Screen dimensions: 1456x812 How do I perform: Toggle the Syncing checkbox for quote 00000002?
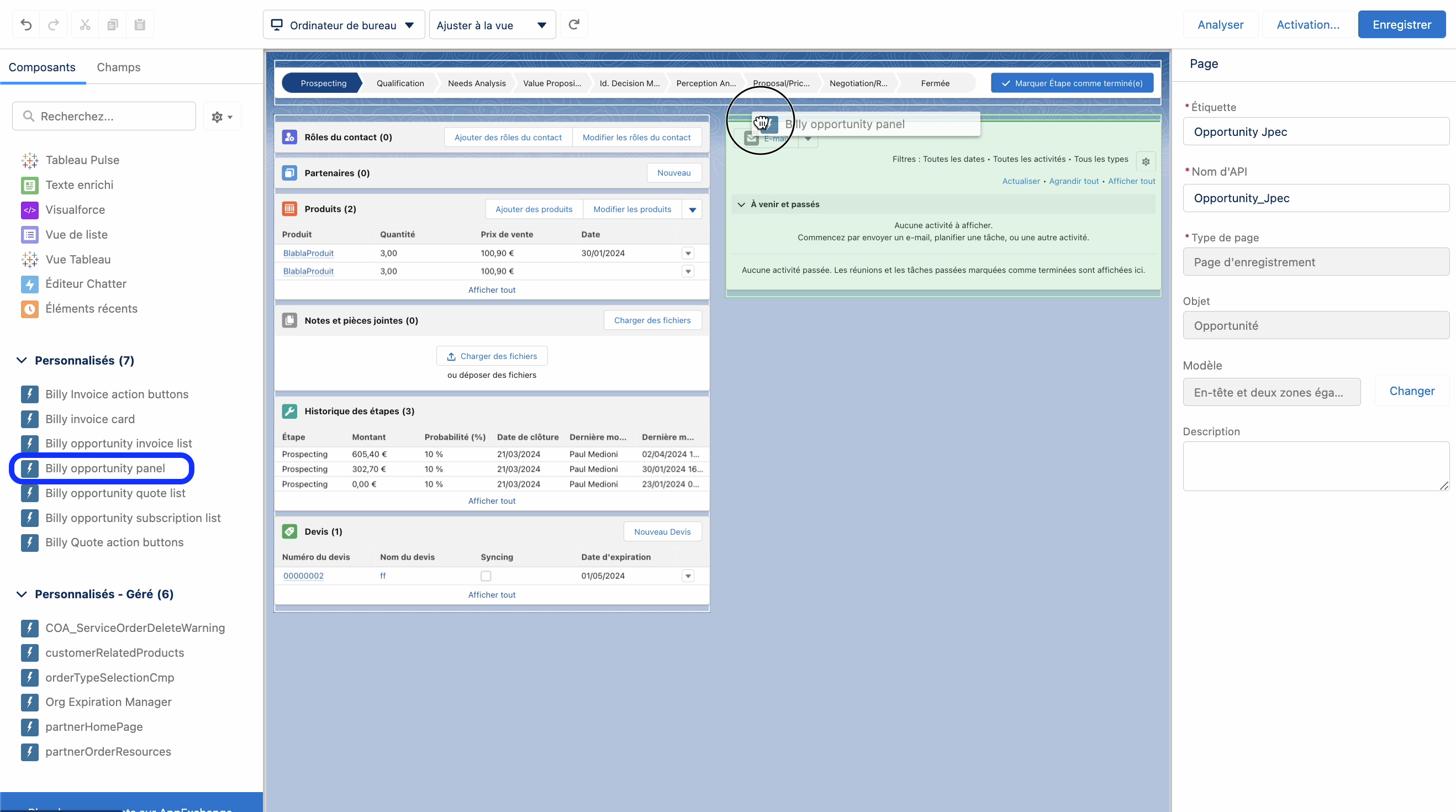[486, 576]
